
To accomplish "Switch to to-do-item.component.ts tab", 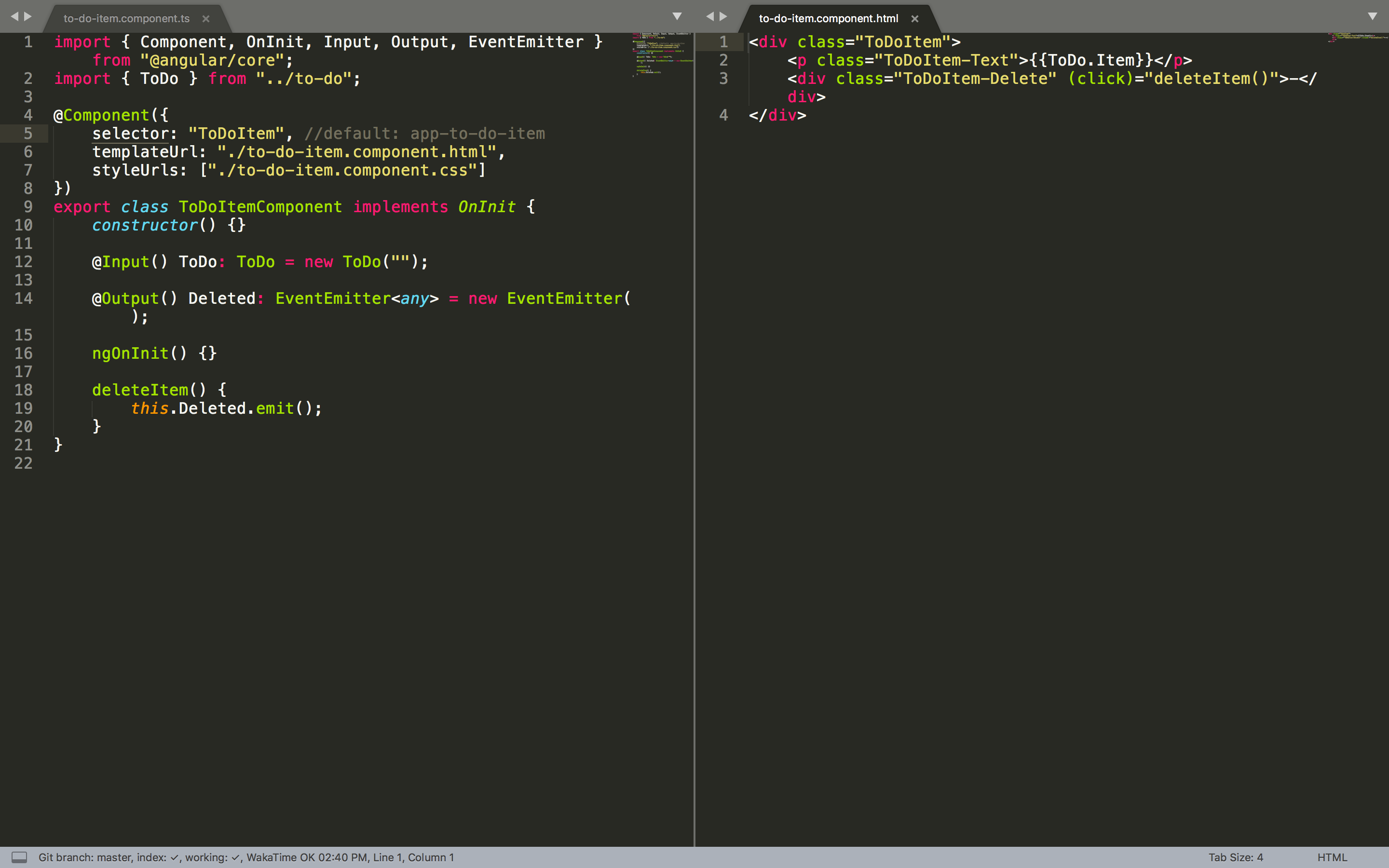I will tap(126, 19).
